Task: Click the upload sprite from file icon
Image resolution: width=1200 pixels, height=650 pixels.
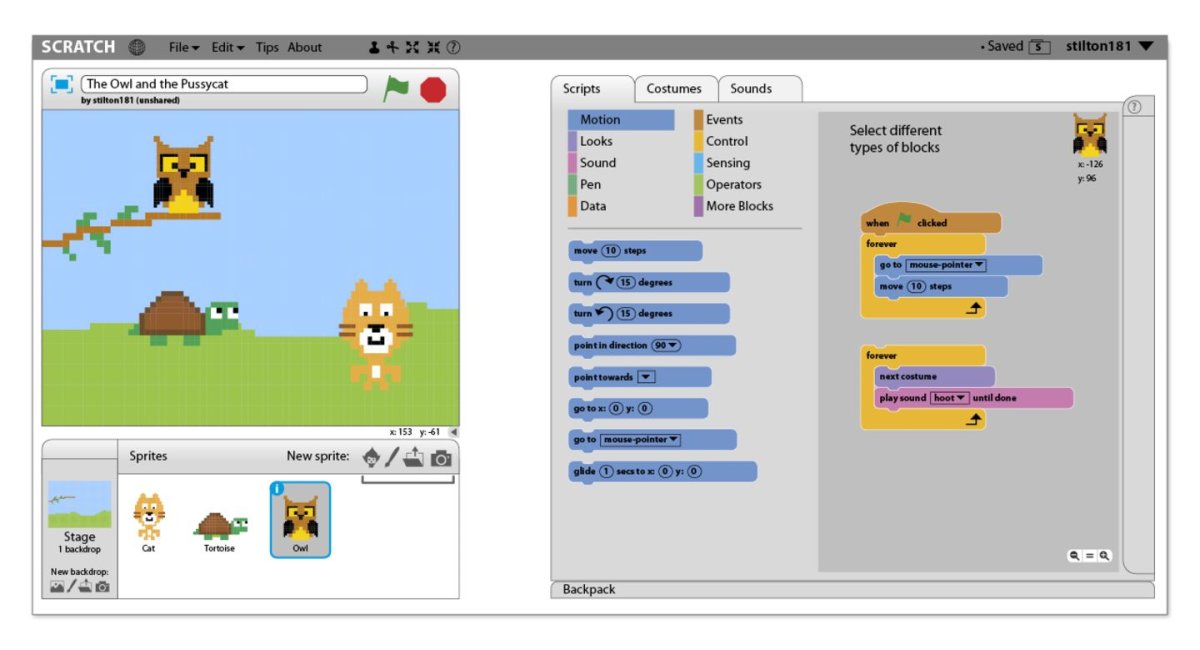Action: click(415, 457)
